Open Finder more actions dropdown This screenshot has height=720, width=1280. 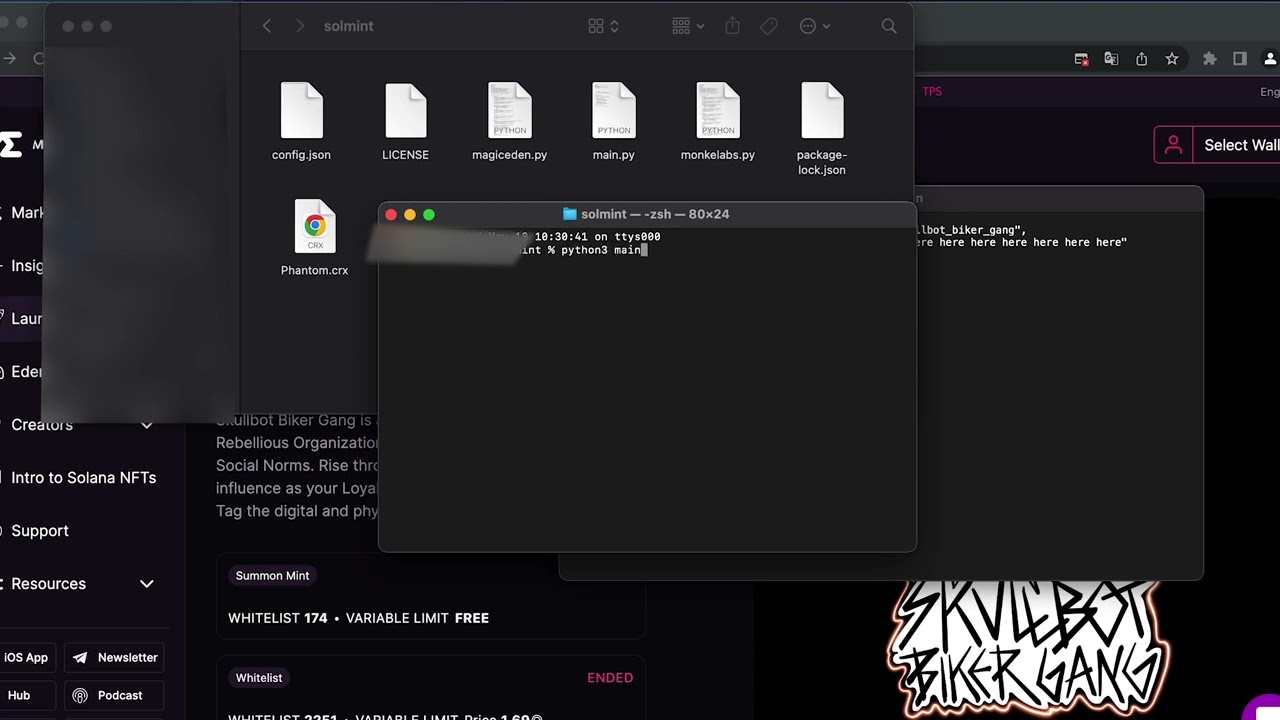(x=815, y=26)
